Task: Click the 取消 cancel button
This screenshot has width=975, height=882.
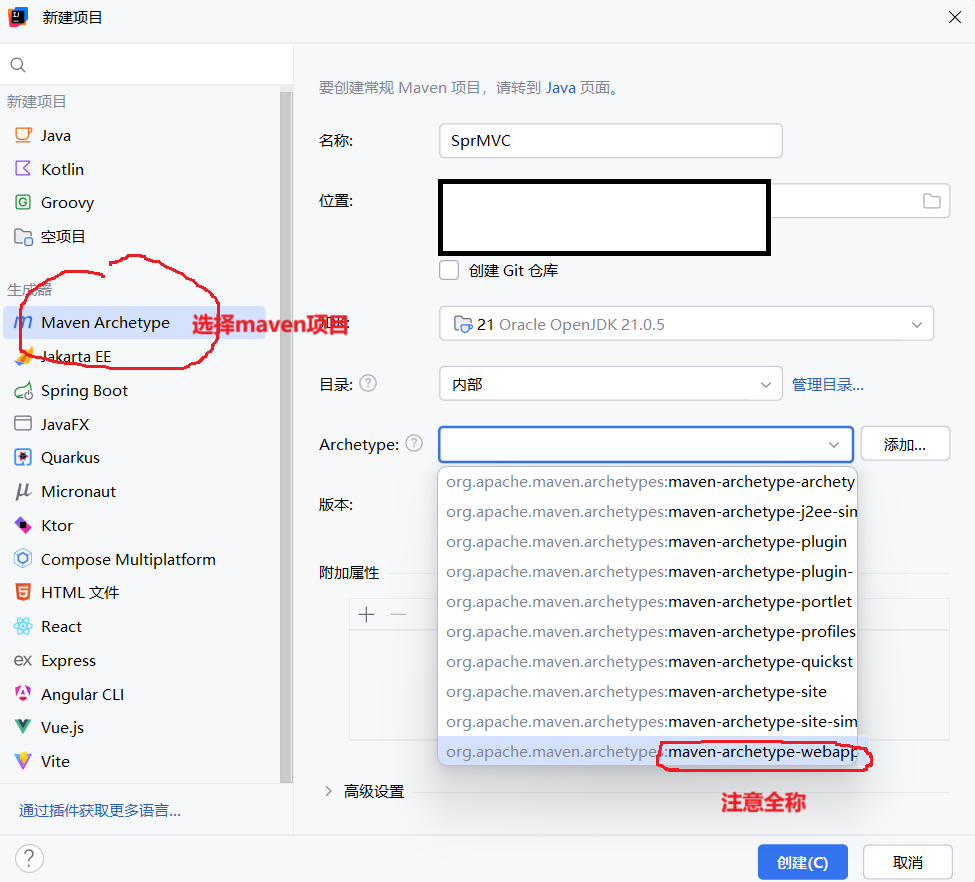Action: point(907,862)
